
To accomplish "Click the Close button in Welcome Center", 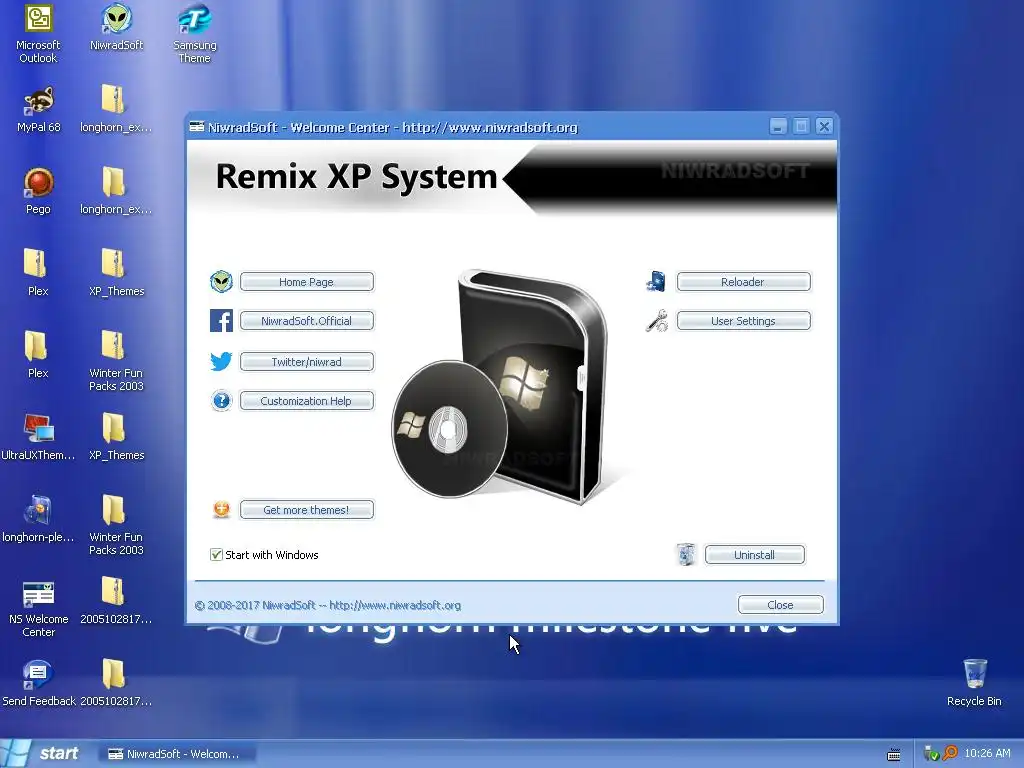I will click(x=780, y=605).
